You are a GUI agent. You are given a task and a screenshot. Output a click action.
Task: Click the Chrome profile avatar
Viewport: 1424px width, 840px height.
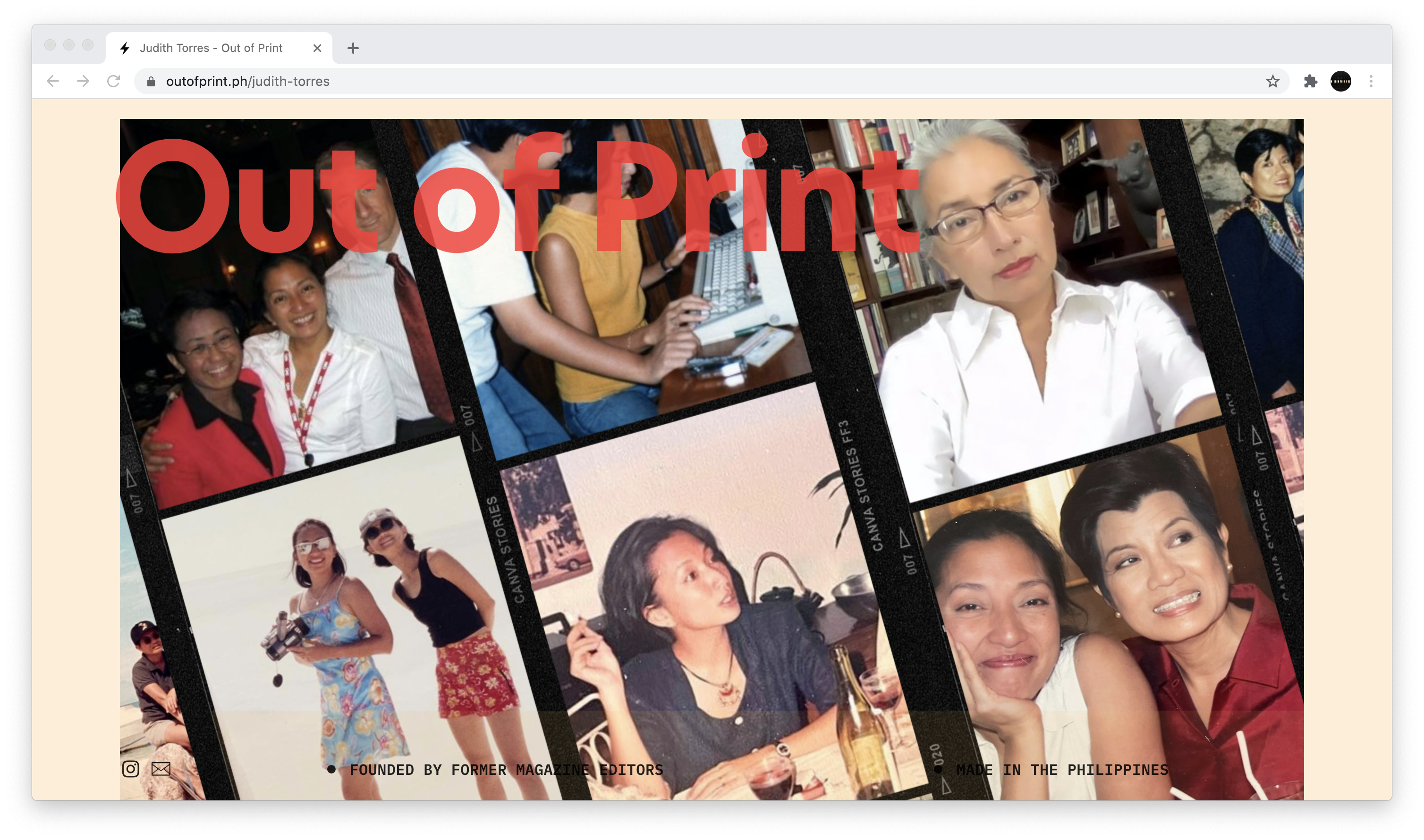click(x=1340, y=82)
